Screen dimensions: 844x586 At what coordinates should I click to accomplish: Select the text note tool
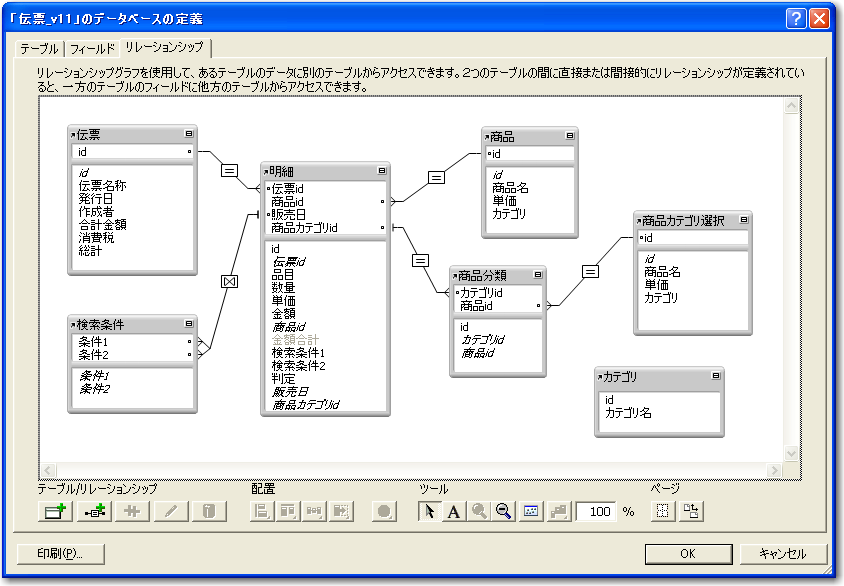point(453,511)
